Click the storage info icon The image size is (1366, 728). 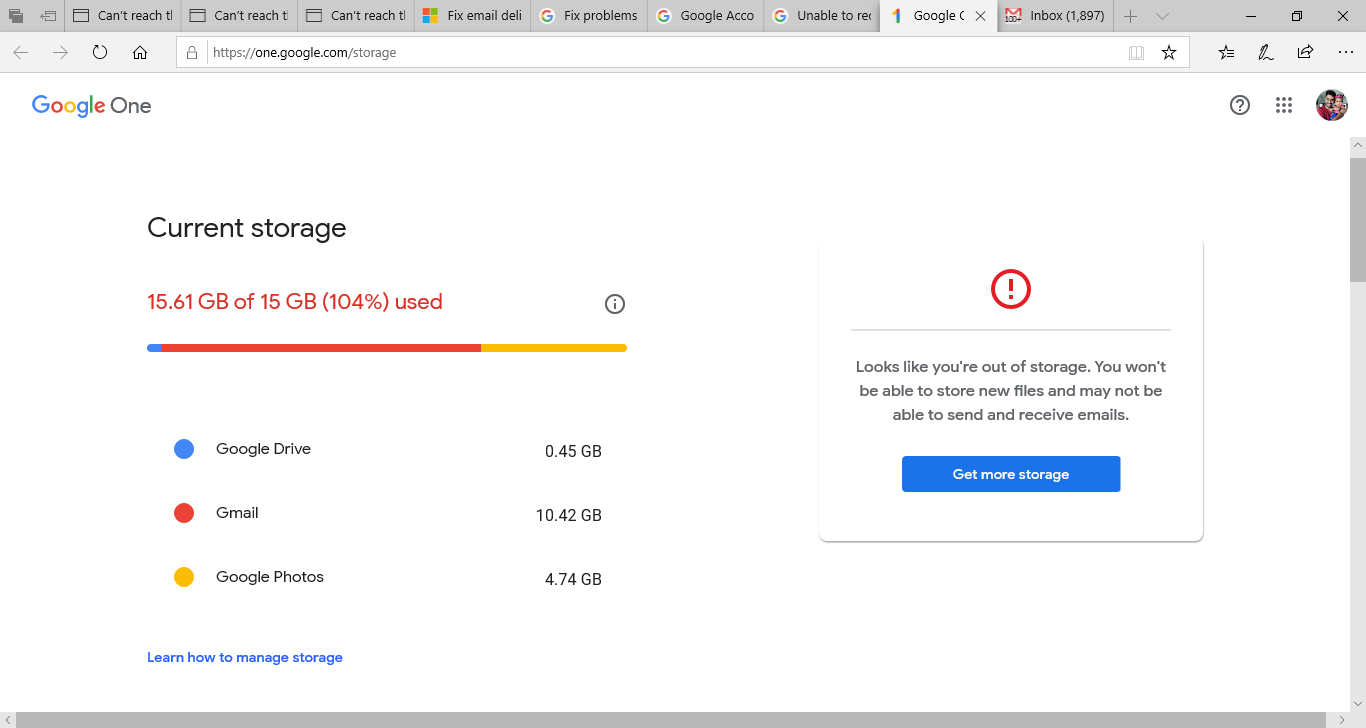pyautogui.click(x=615, y=304)
